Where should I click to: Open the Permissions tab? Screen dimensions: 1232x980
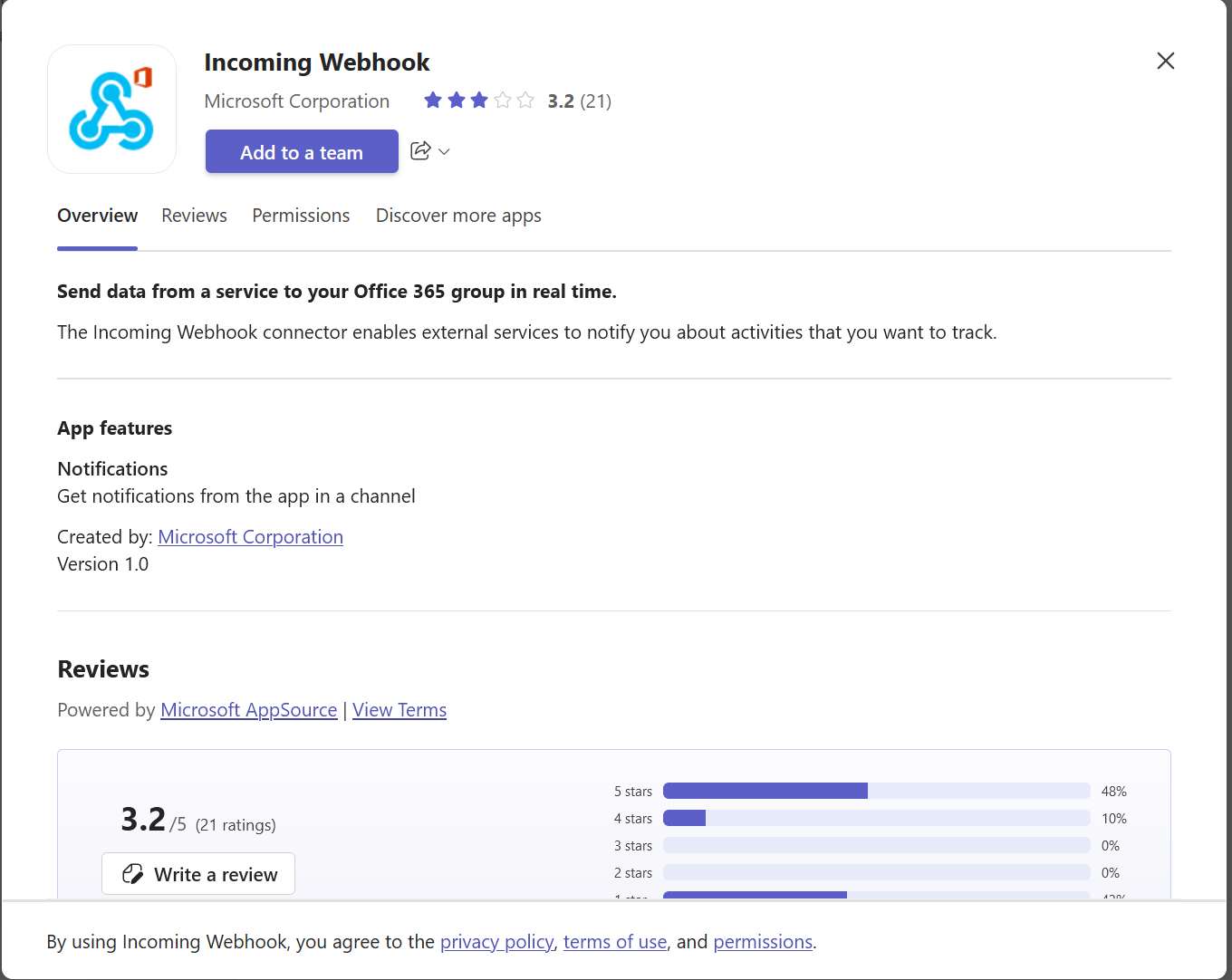(301, 216)
